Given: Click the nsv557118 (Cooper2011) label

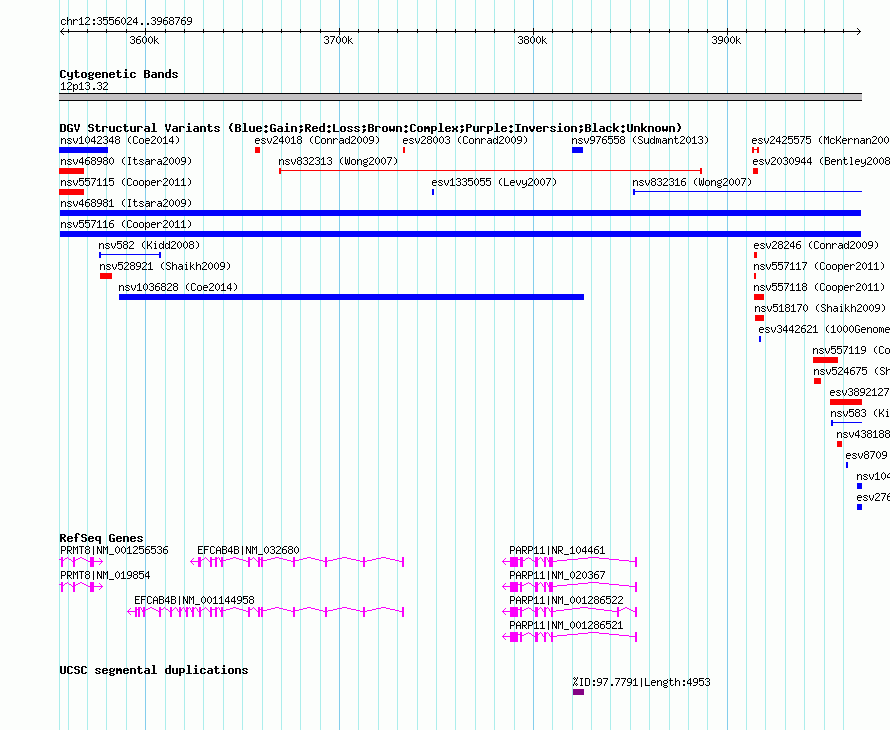Looking at the screenshot, I should [x=820, y=287].
